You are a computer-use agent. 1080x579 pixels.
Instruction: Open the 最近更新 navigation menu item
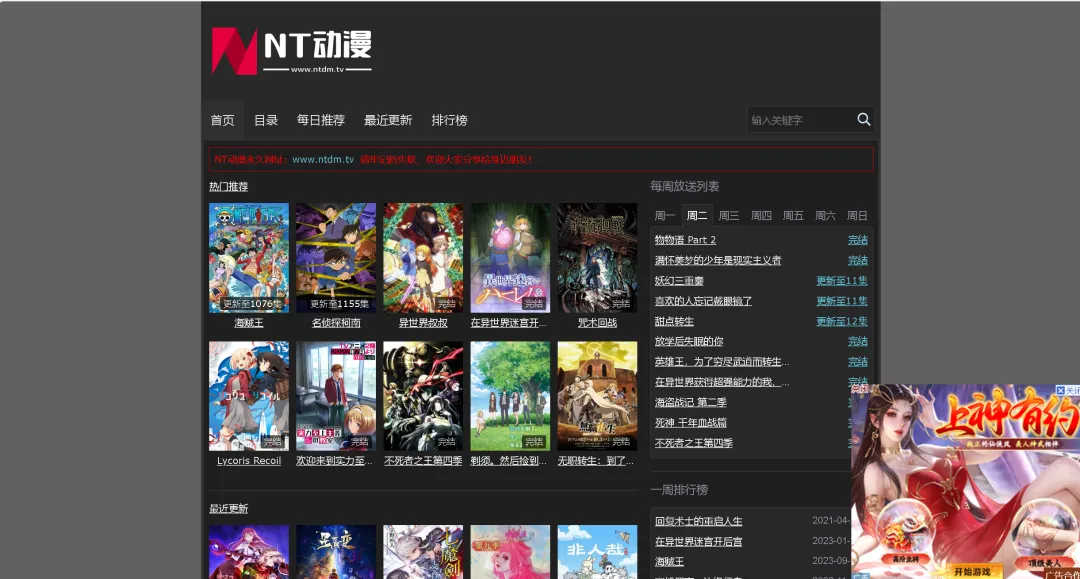pyautogui.click(x=388, y=120)
